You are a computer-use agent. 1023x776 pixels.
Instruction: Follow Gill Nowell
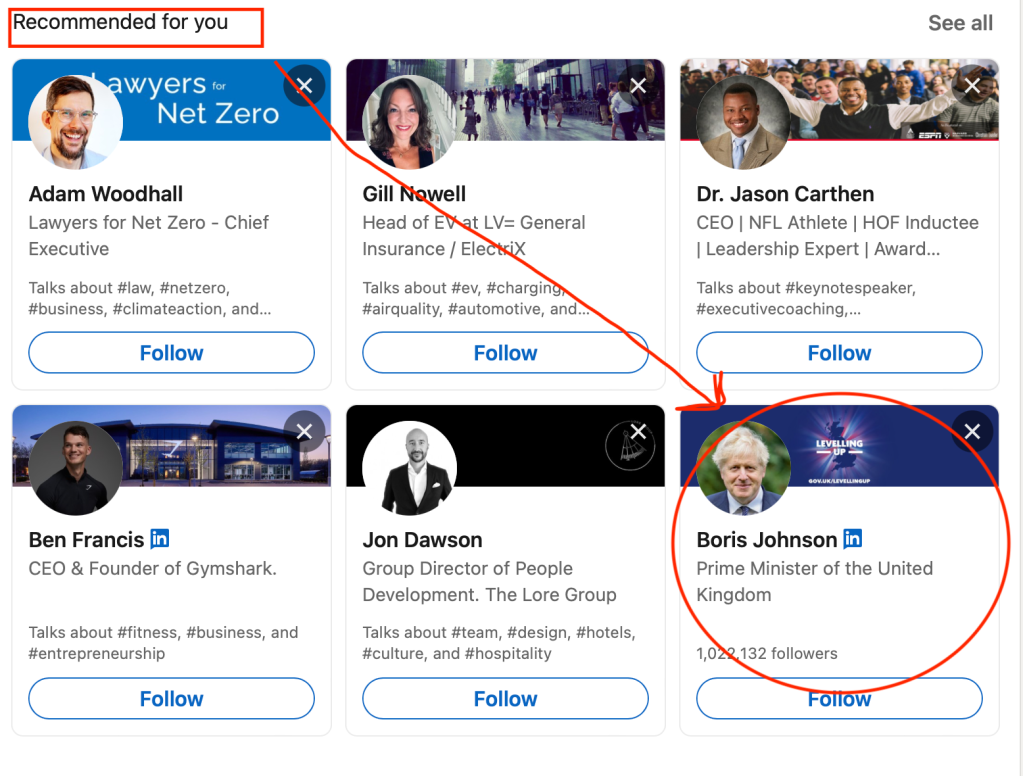point(505,353)
